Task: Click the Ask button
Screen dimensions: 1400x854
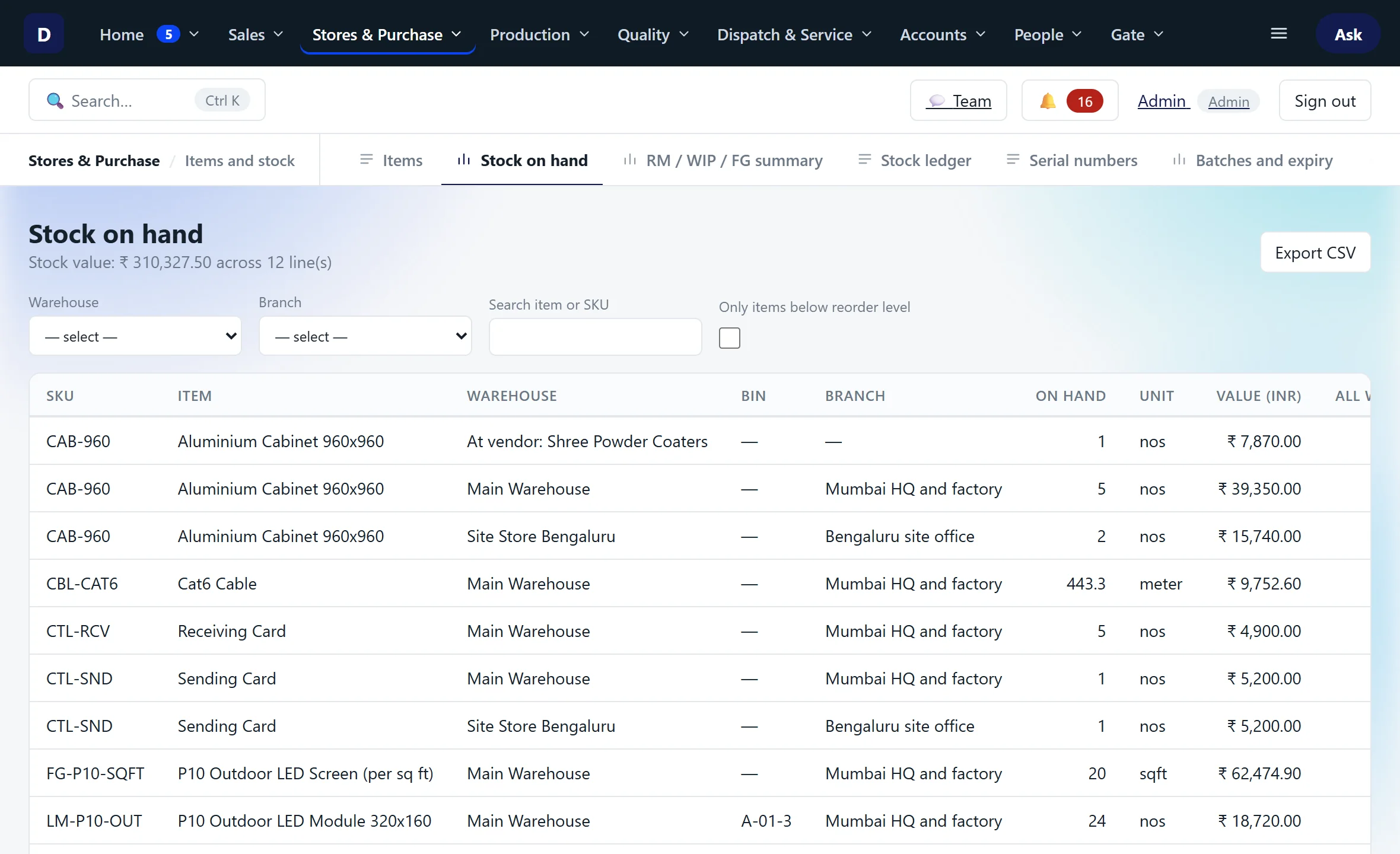Action: point(1348,34)
